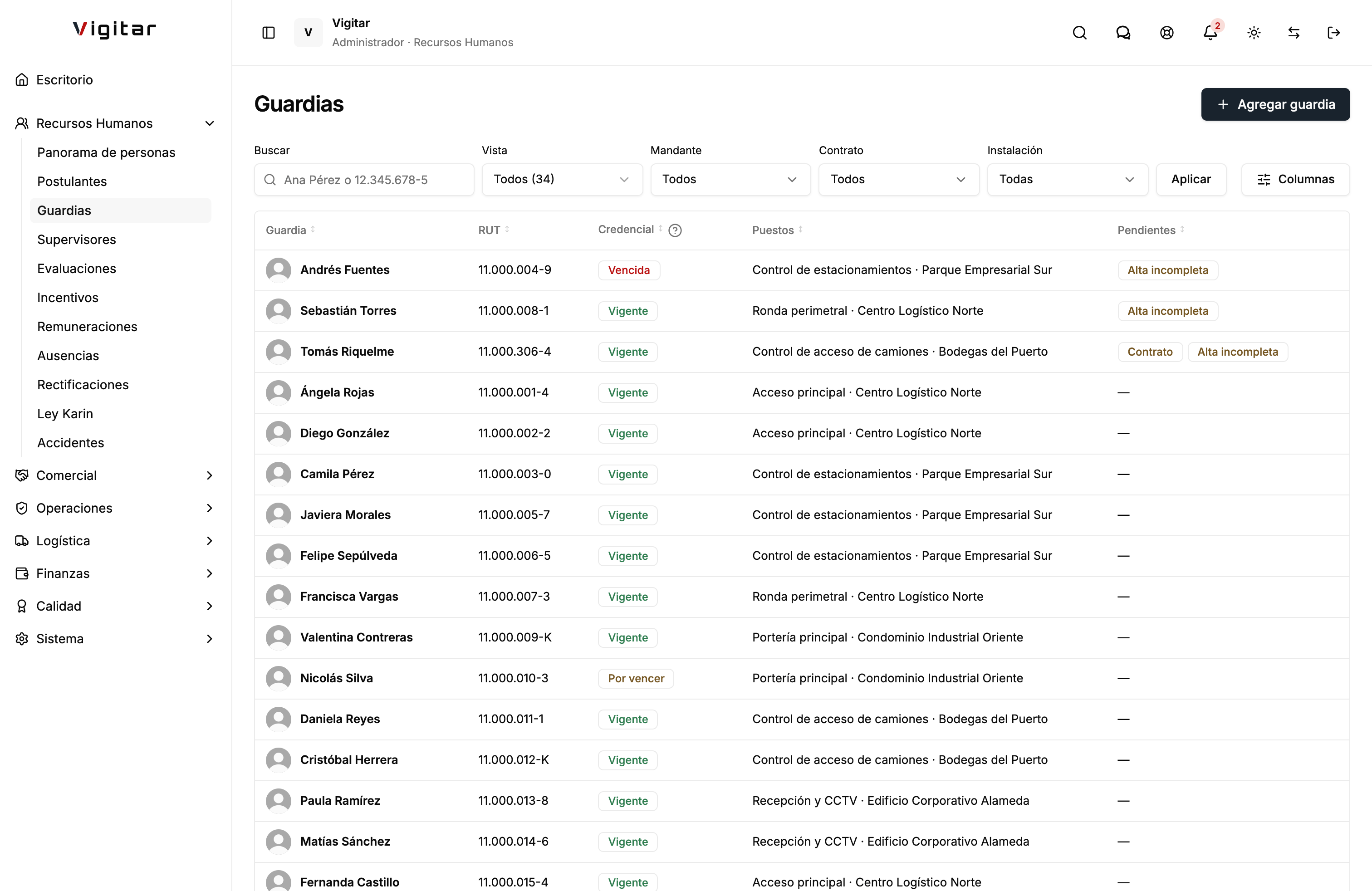Open Remuneraciones page

click(121, 327)
